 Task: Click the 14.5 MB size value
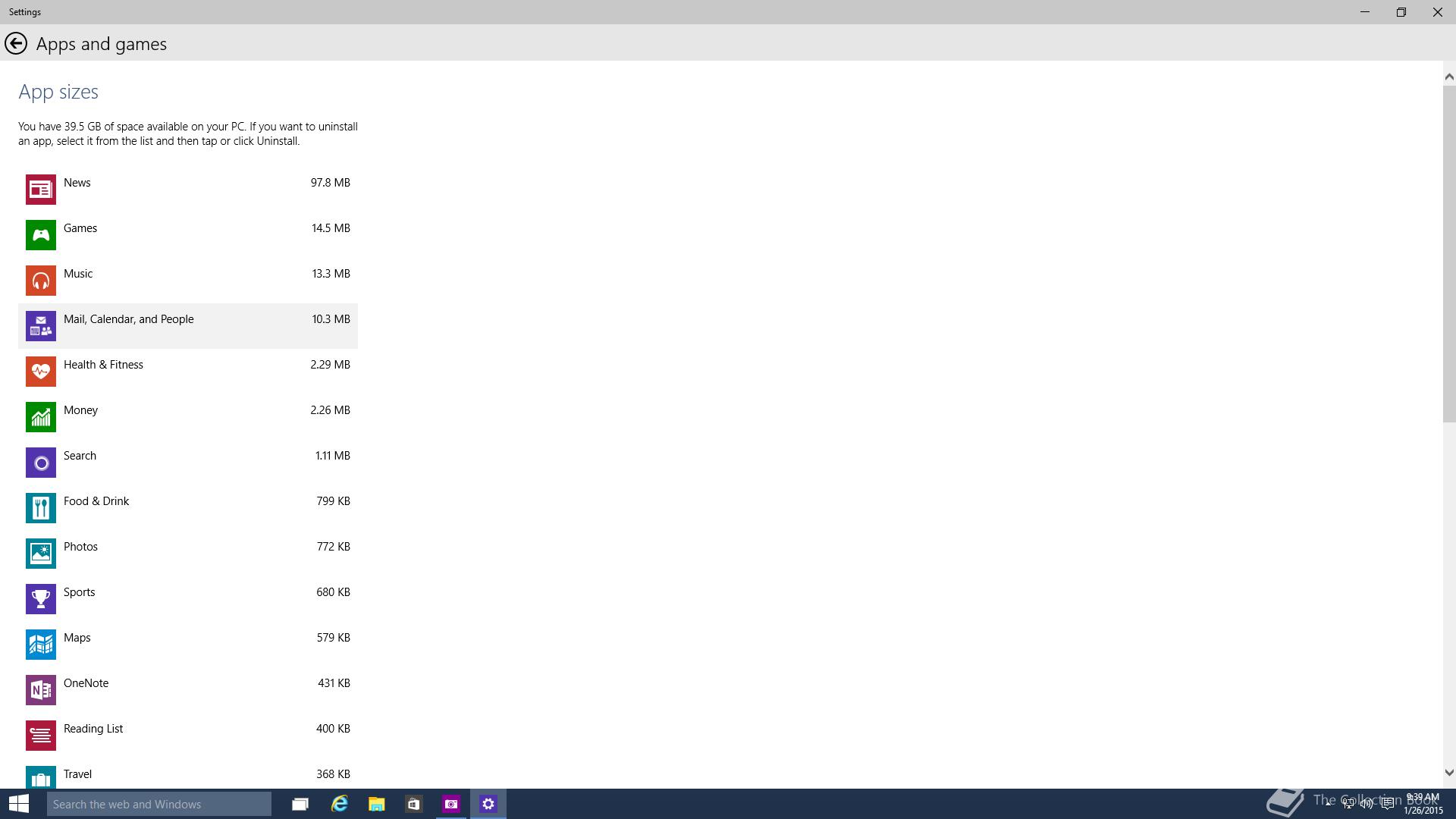[x=331, y=228]
